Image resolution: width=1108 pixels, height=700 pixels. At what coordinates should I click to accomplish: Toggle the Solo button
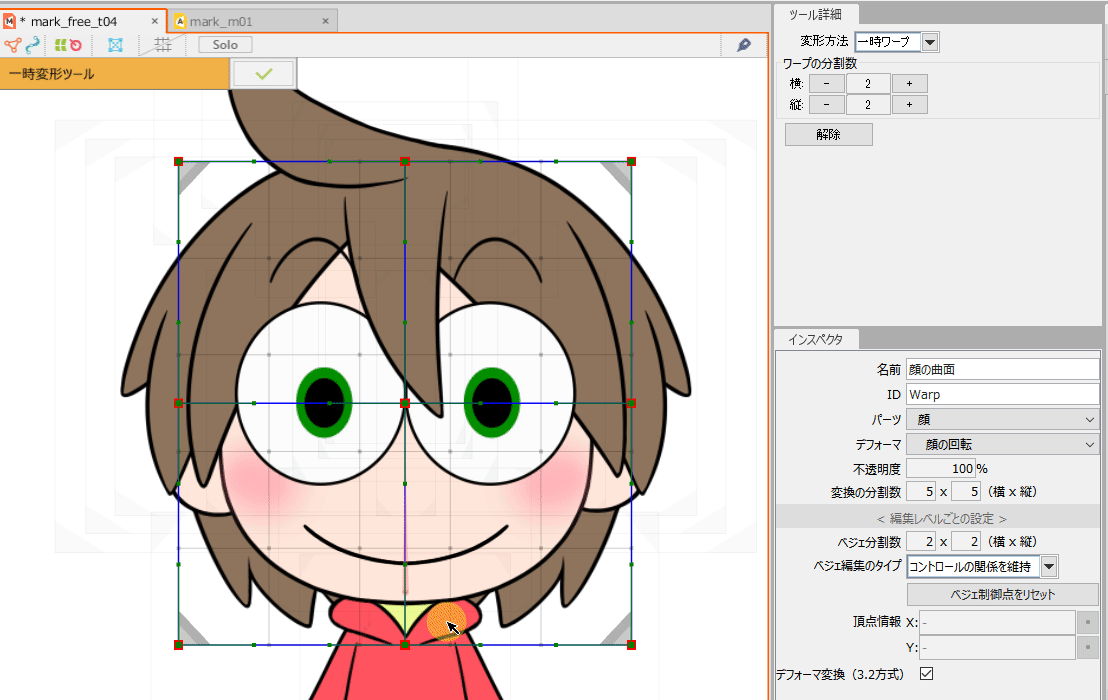pos(225,45)
